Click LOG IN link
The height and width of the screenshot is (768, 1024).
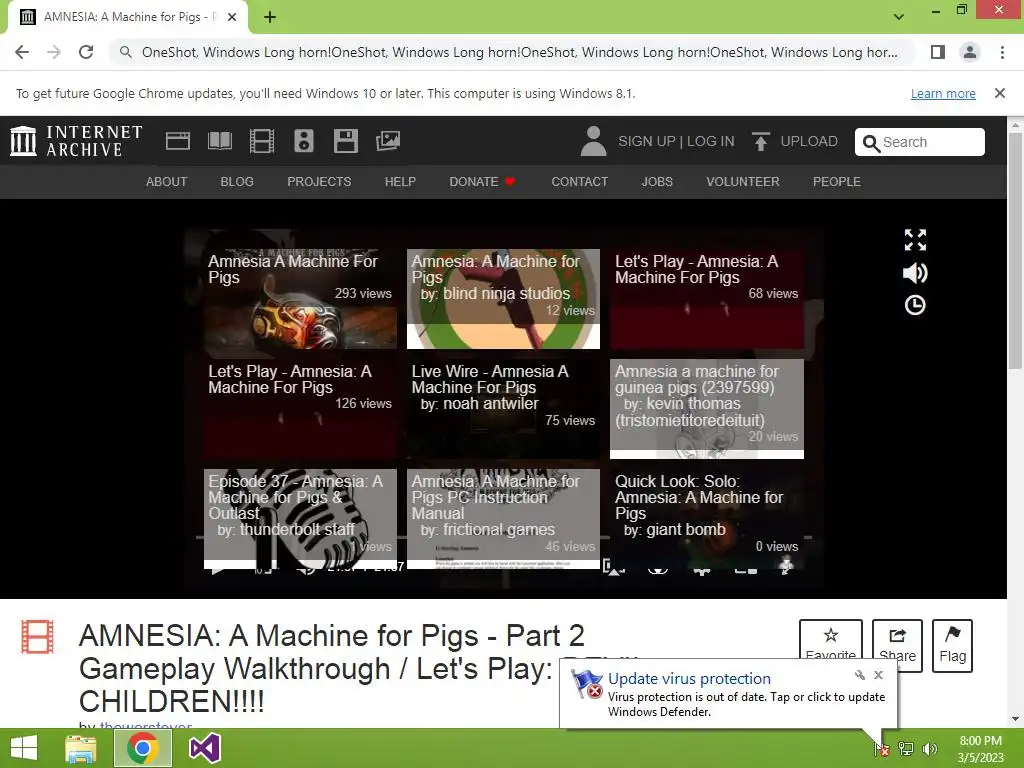711,142
